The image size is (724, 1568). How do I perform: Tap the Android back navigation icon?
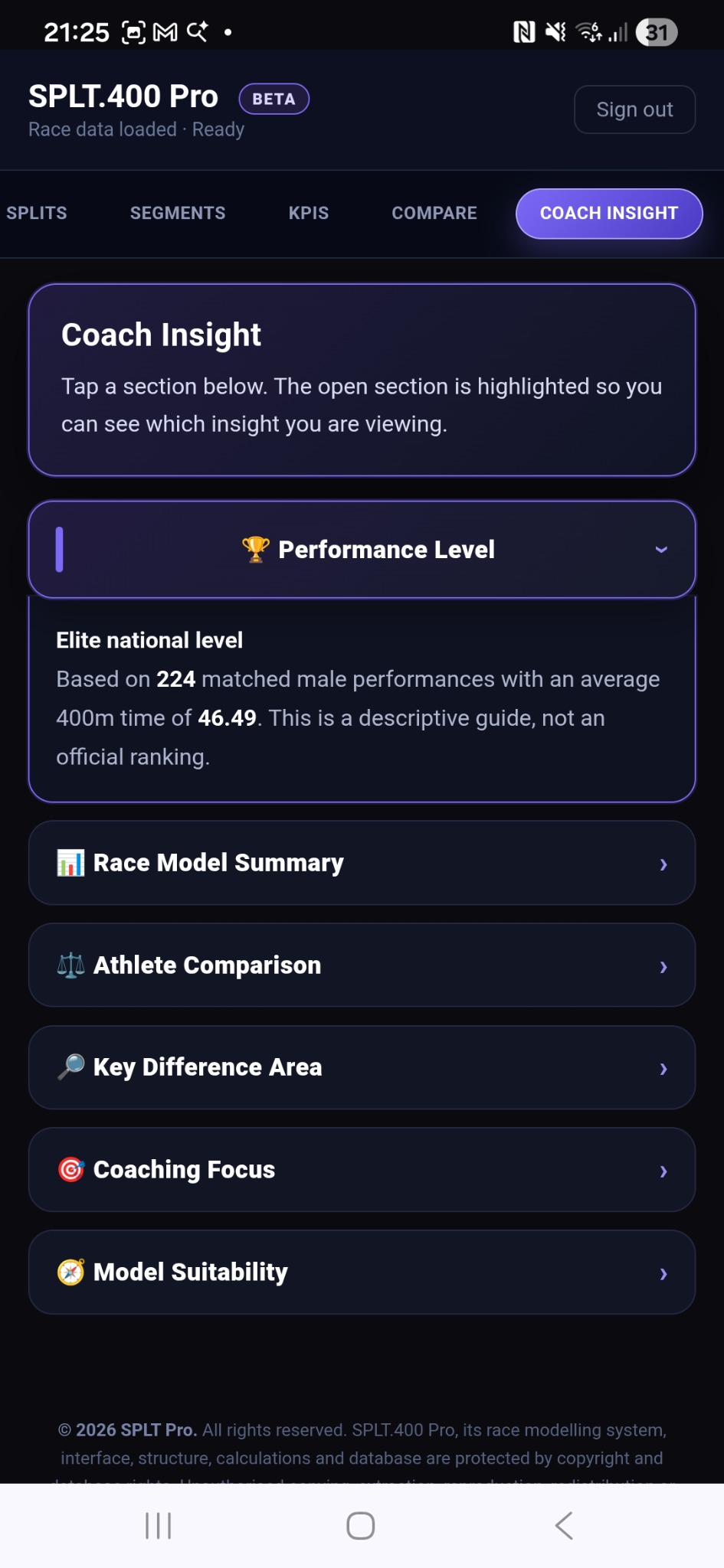564,1525
